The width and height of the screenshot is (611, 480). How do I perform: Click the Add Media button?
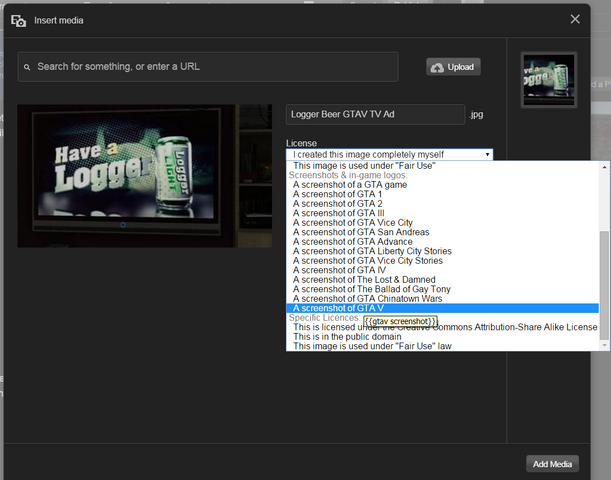[552, 464]
